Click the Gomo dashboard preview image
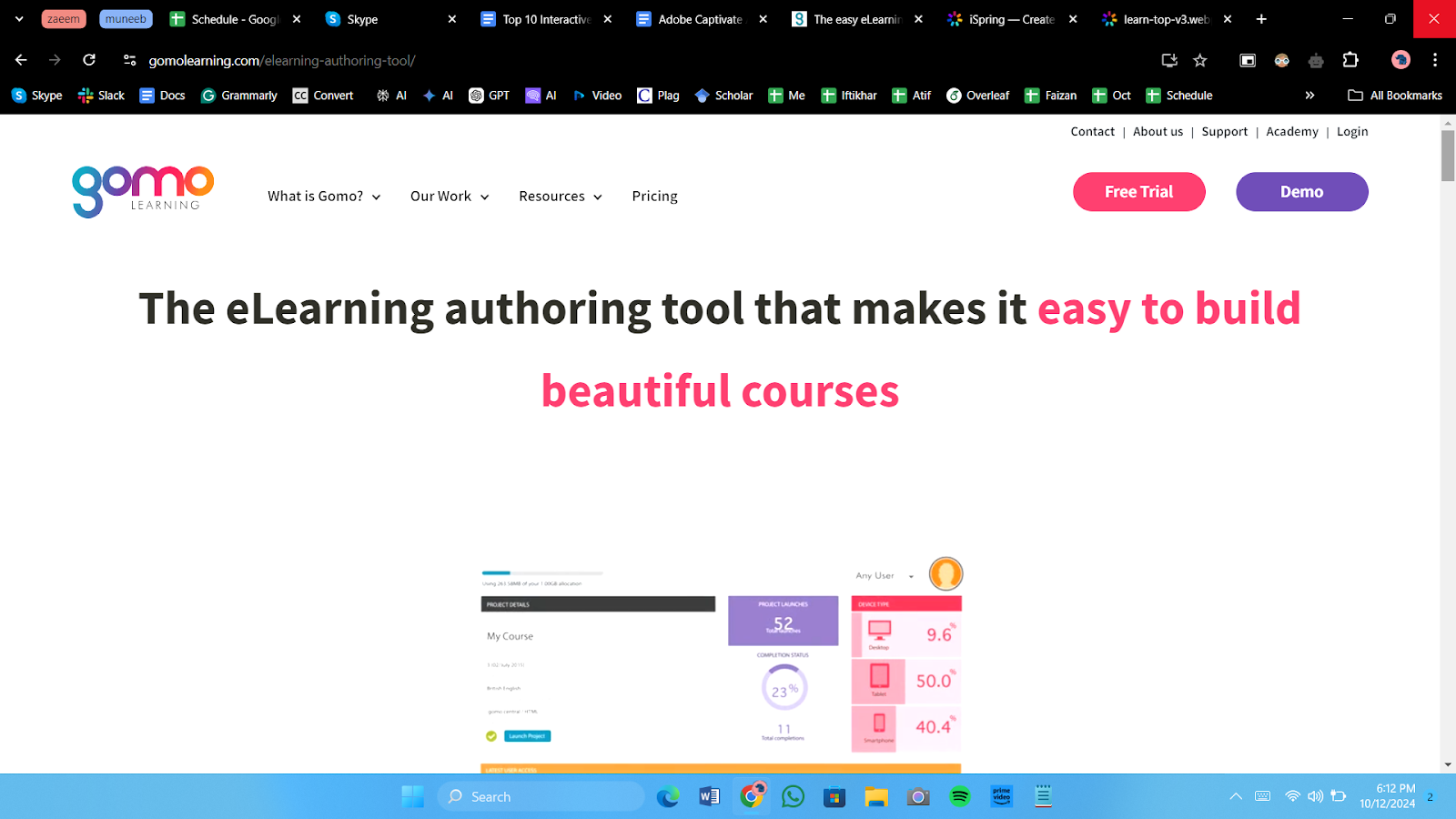Image resolution: width=1456 pixels, height=819 pixels. 722,664
